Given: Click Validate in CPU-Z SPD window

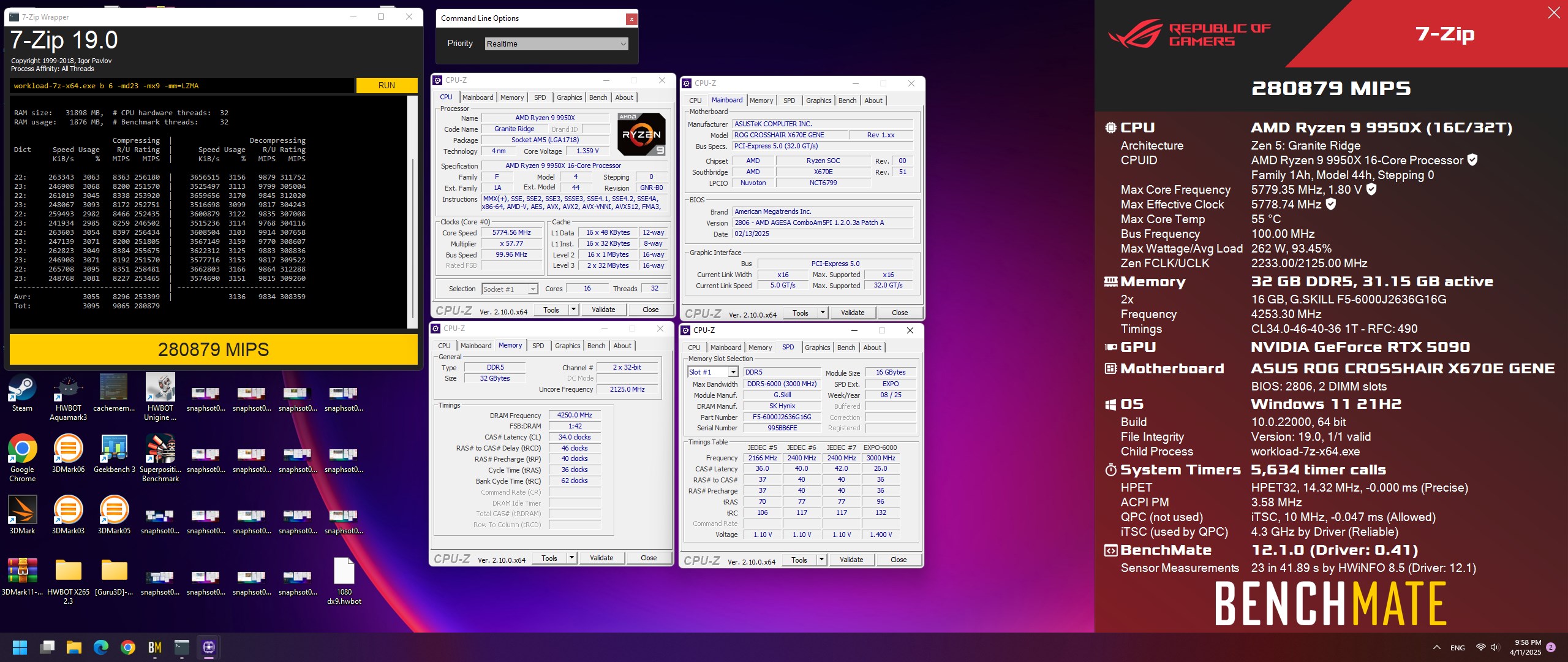Looking at the screenshot, I should [851, 560].
